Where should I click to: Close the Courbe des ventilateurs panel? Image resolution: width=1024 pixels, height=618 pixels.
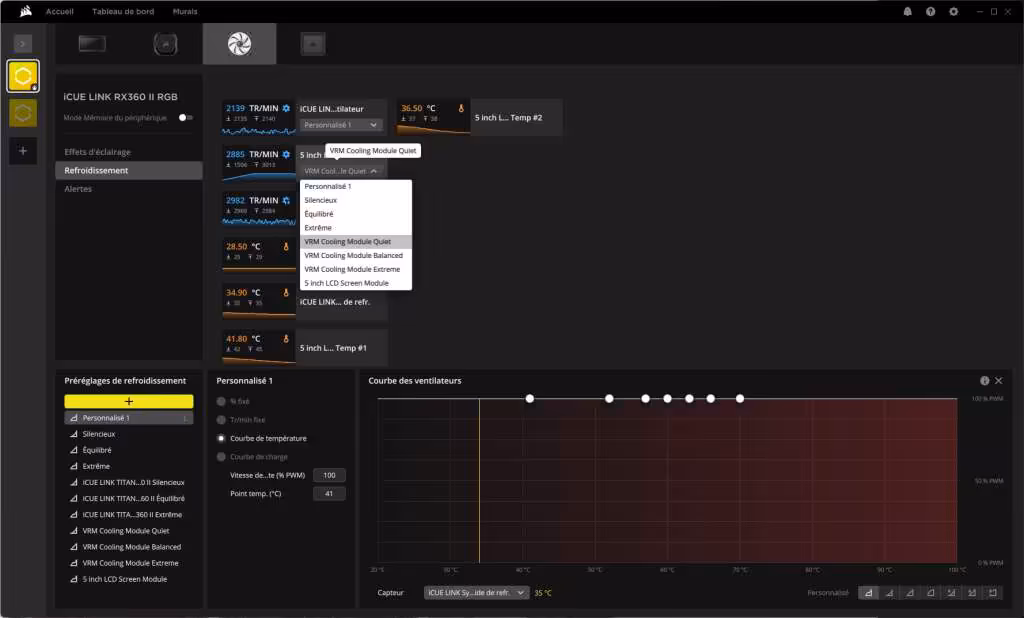999,381
